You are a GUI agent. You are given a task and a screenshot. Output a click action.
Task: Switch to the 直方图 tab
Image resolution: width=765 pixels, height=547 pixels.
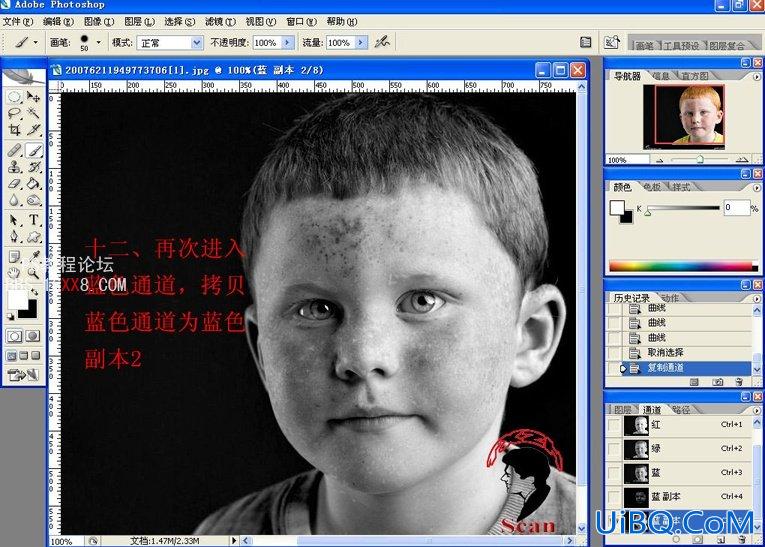point(694,76)
